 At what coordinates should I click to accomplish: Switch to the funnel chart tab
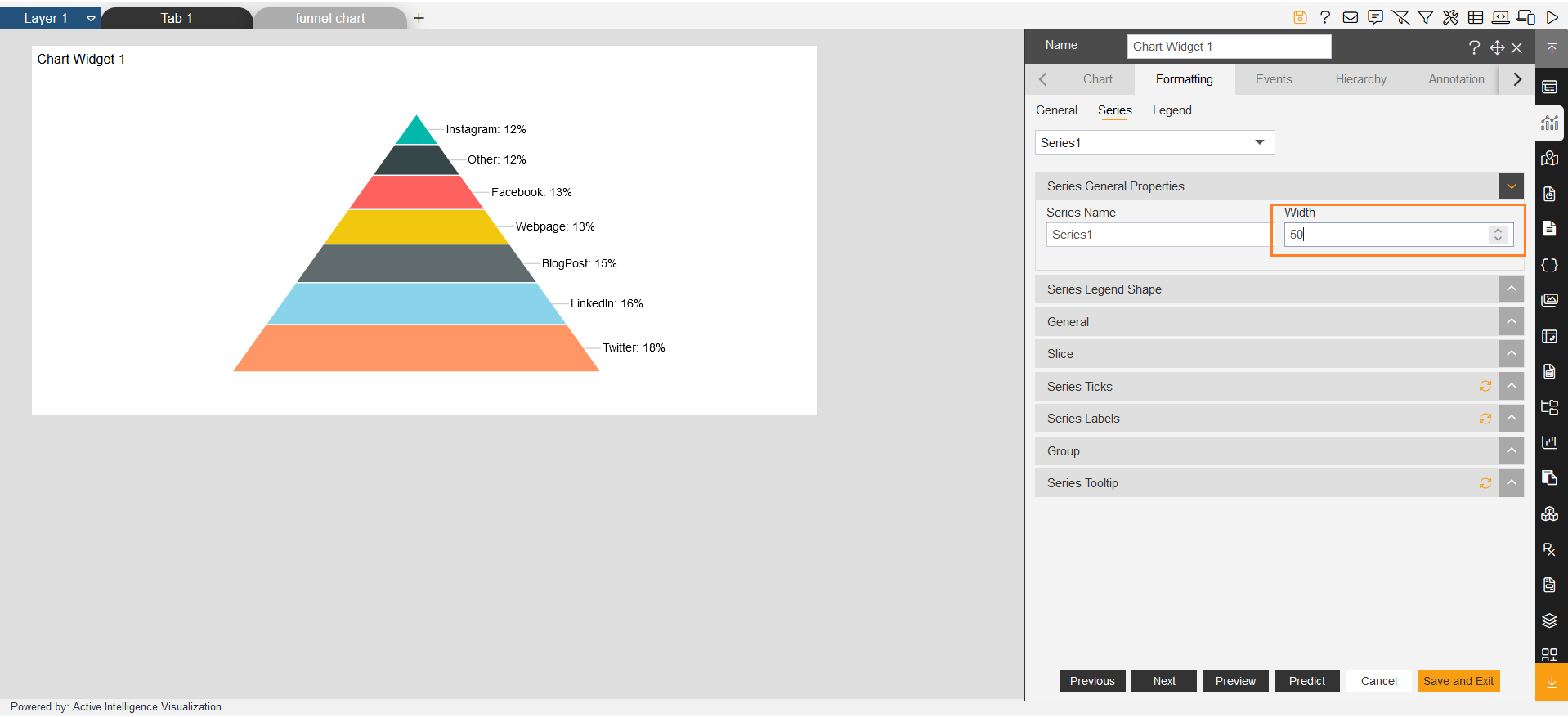point(330,18)
